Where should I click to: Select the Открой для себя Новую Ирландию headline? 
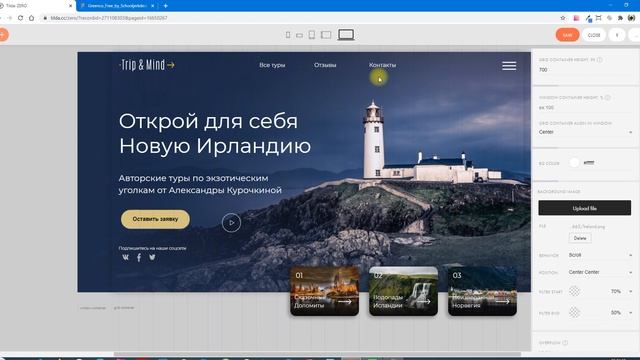[215, 133]
